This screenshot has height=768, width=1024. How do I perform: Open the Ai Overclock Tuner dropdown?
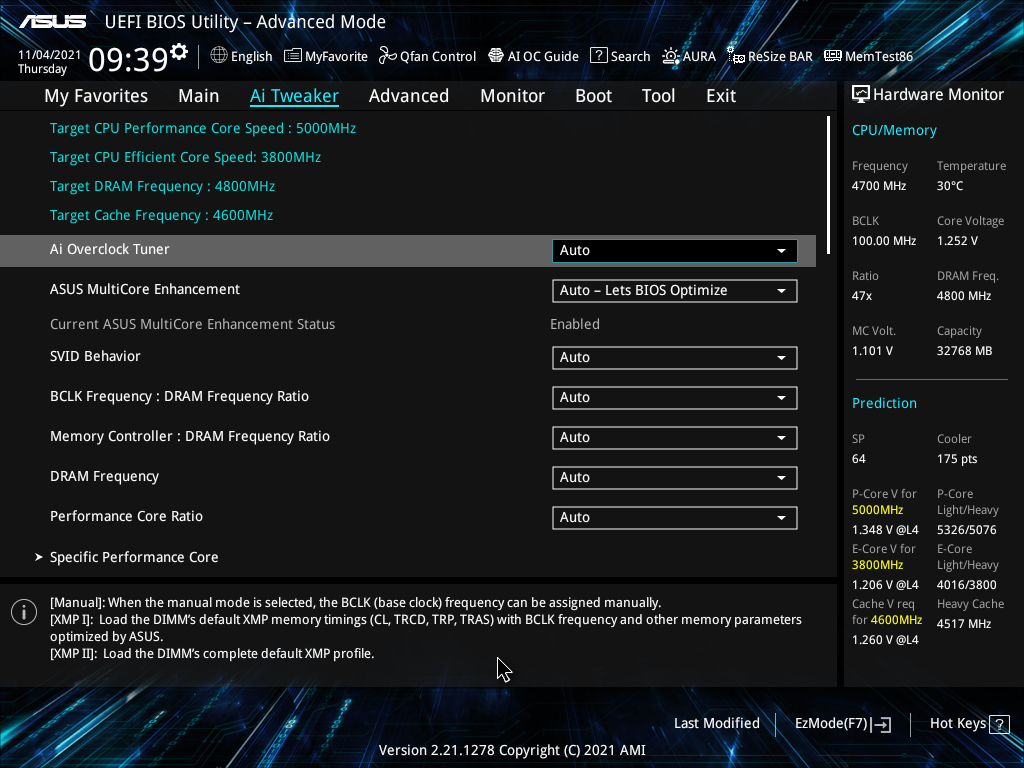coord(675,251)
